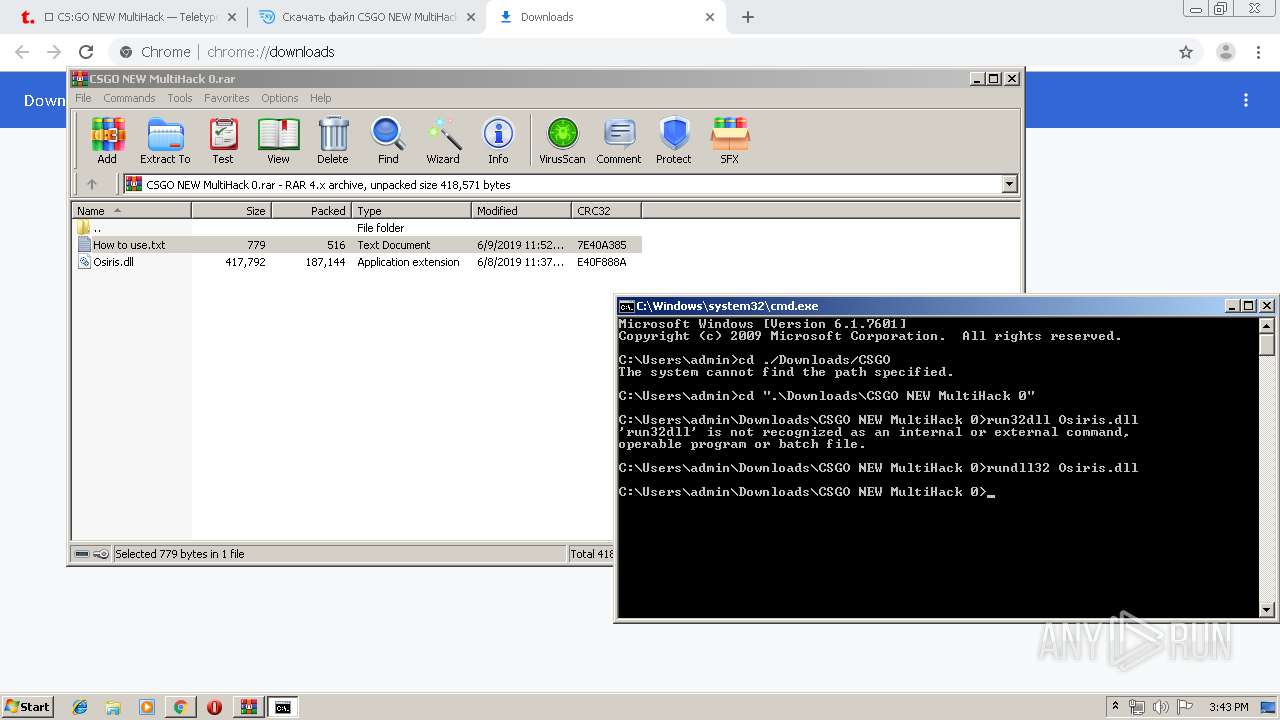The width and height of the screenshot is (1280, 720).
Task: Click the Comment toolbar icon
Action: 619,140
